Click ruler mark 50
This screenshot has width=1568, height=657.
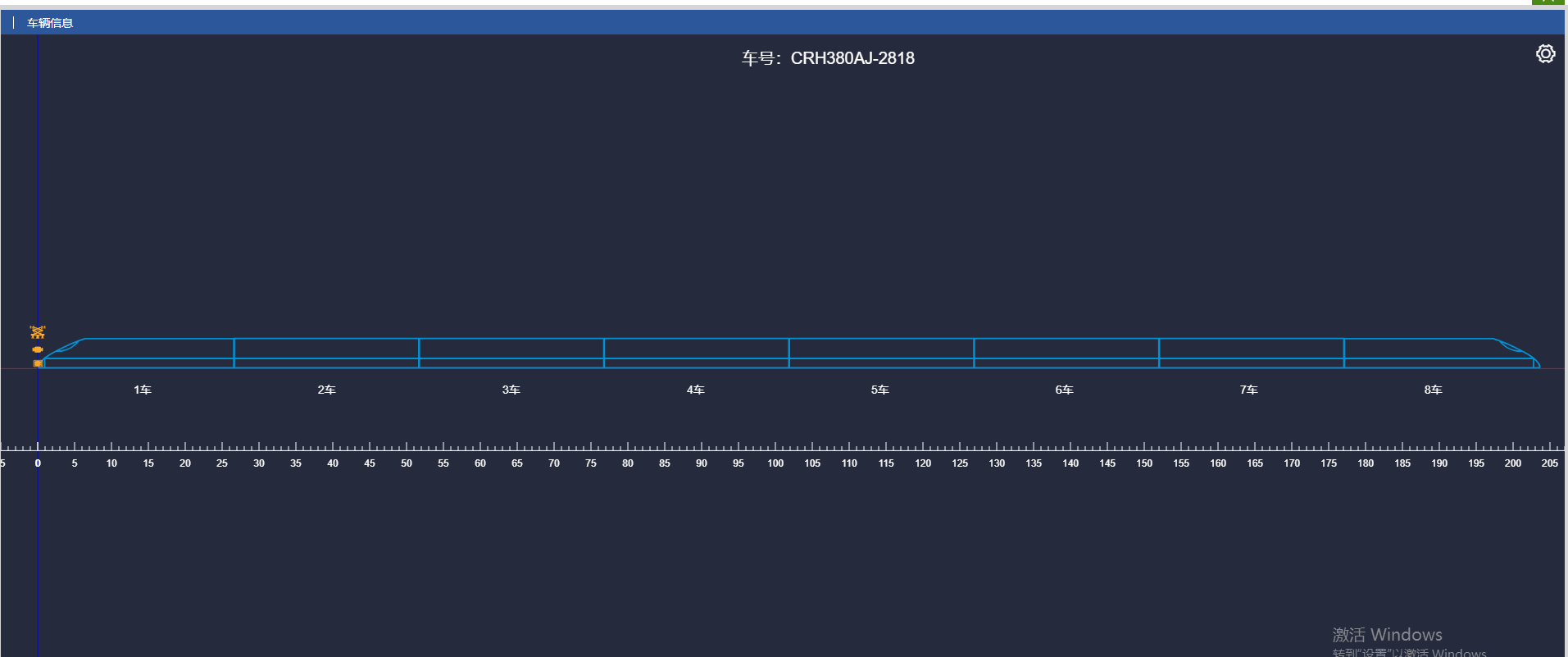point(407,463)
